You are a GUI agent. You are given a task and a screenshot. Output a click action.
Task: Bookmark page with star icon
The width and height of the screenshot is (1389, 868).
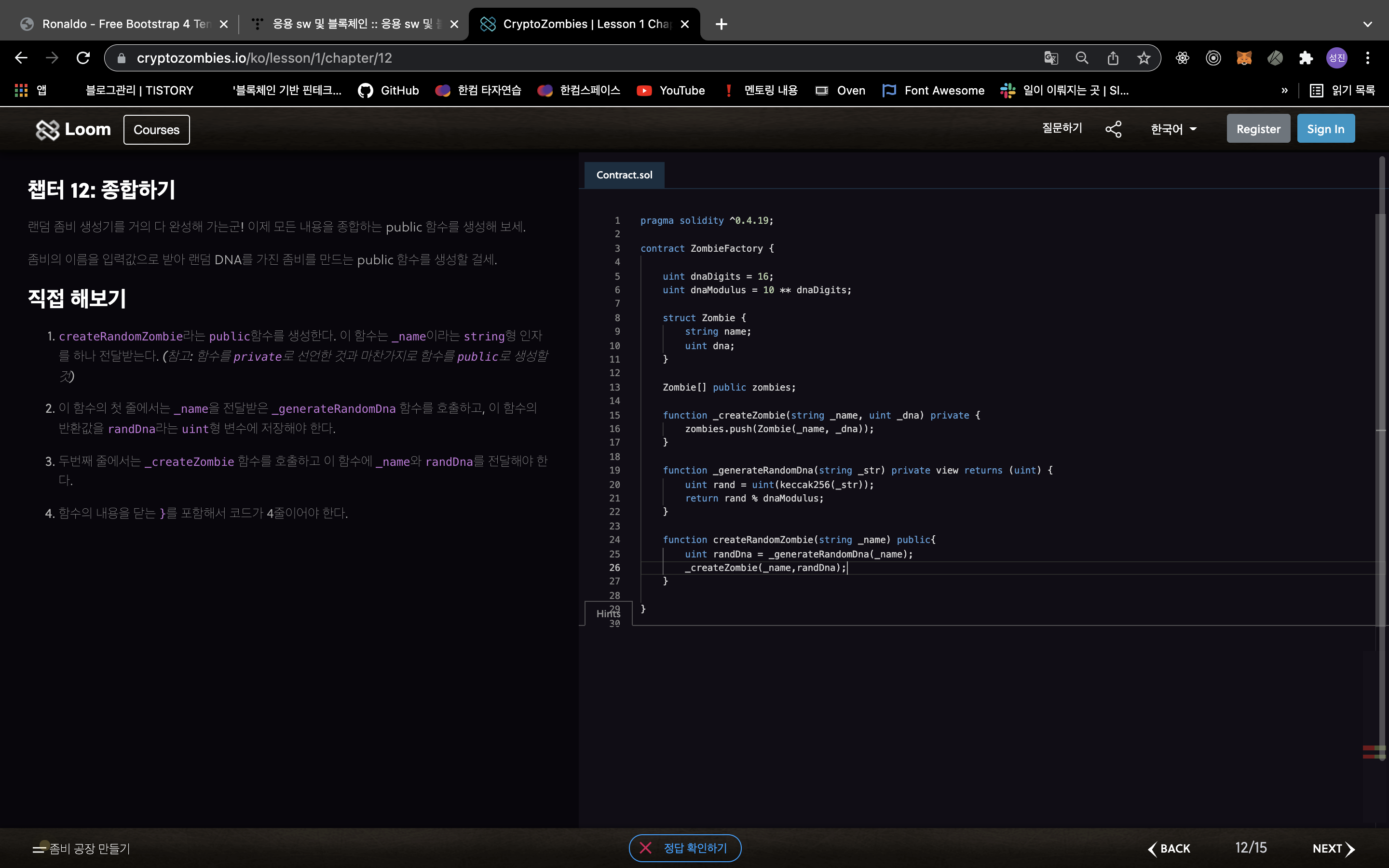coord(1144,58)
